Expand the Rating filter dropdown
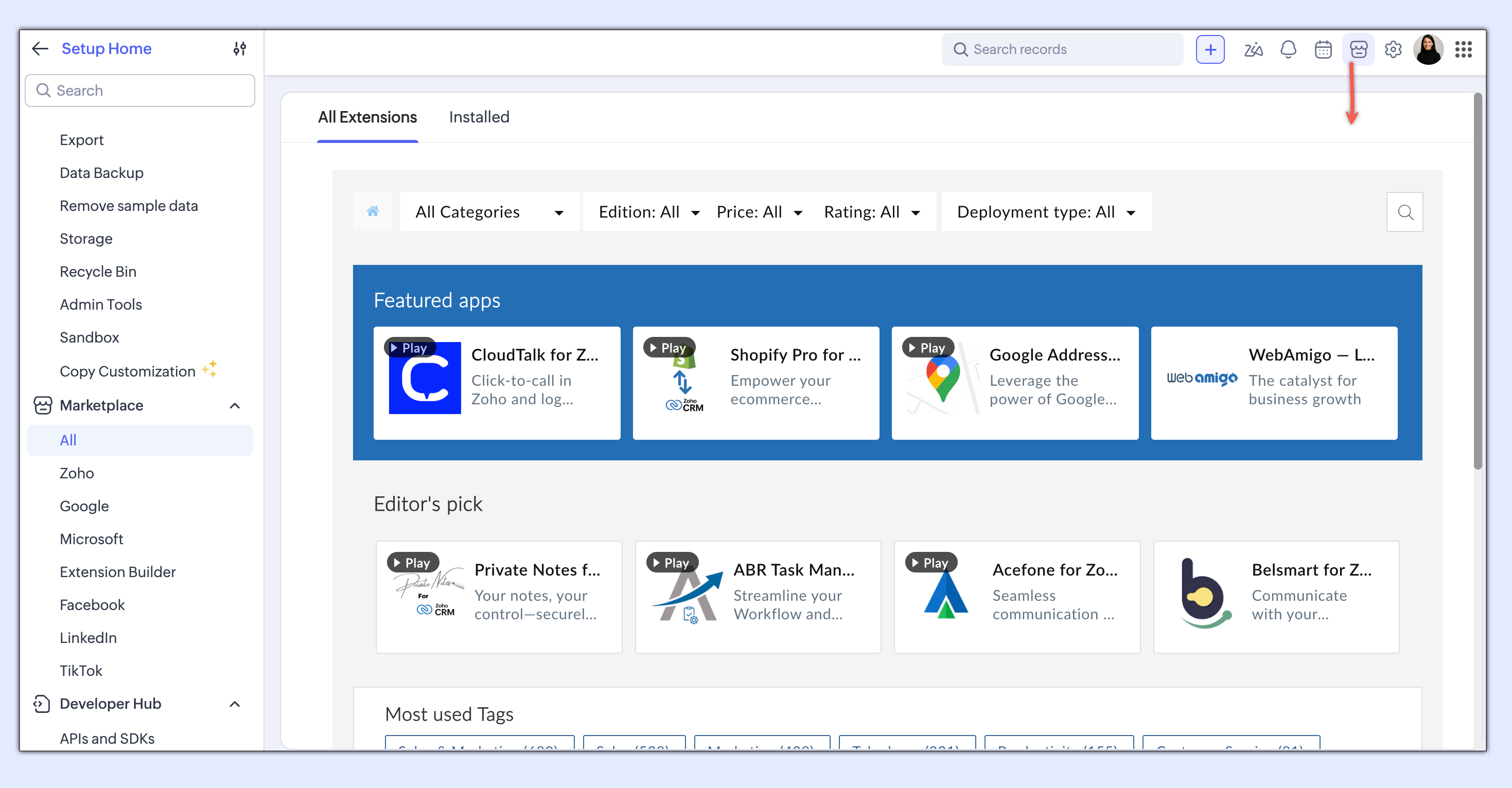 [871, 212]
